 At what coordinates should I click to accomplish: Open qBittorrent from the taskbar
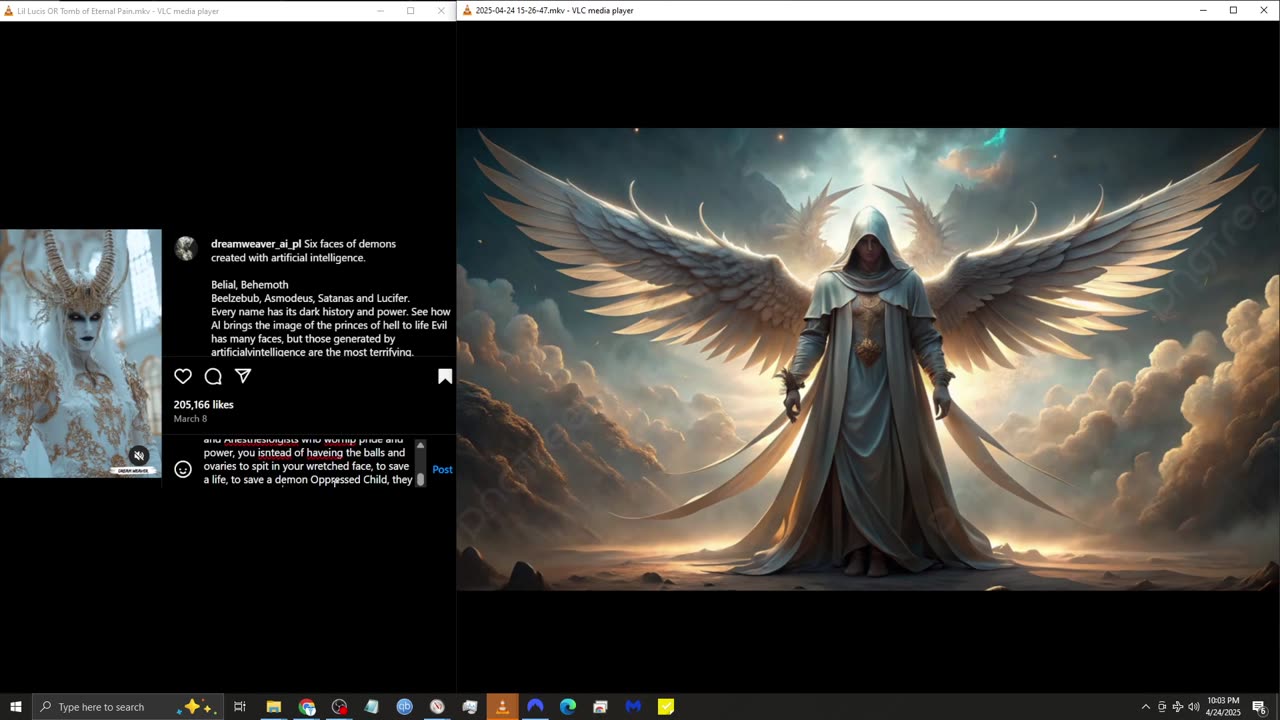tap(404, 707)
